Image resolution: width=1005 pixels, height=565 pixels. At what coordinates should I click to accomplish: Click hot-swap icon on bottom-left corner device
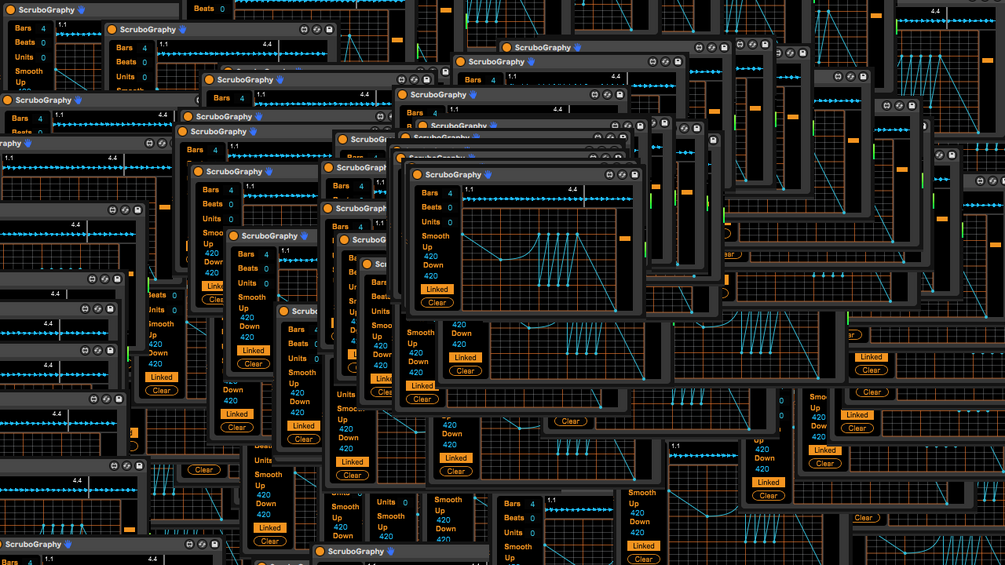[x=202, y=544]
